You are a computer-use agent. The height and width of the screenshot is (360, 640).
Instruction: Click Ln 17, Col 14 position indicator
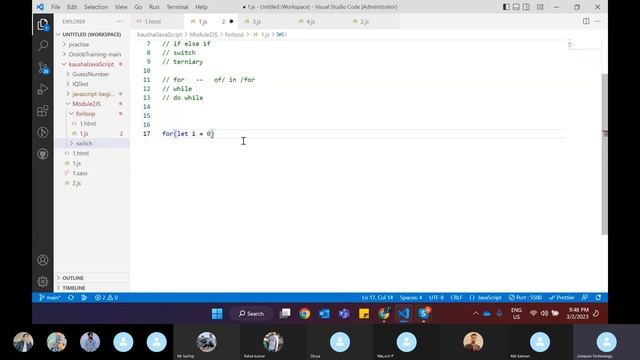coord(377,298)
